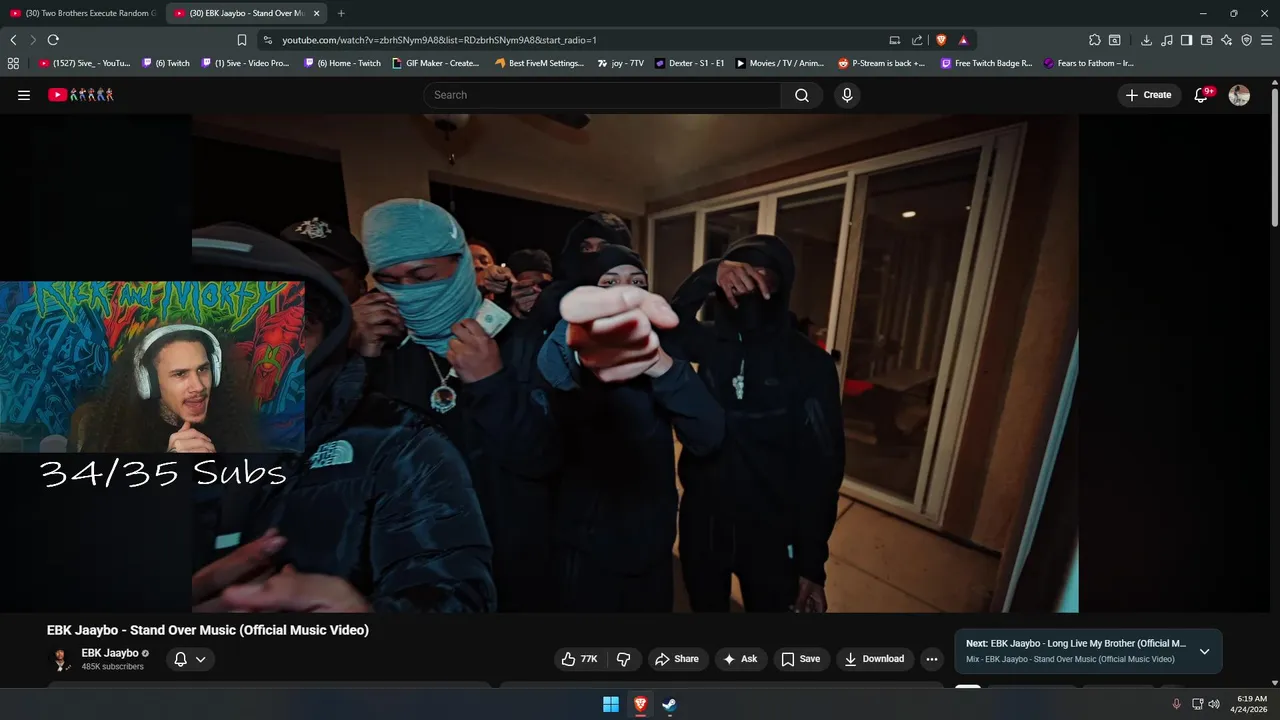
Task: Open the YouTube guide hamburger menu
Action: pyautogui.click(x=24, y=95)
